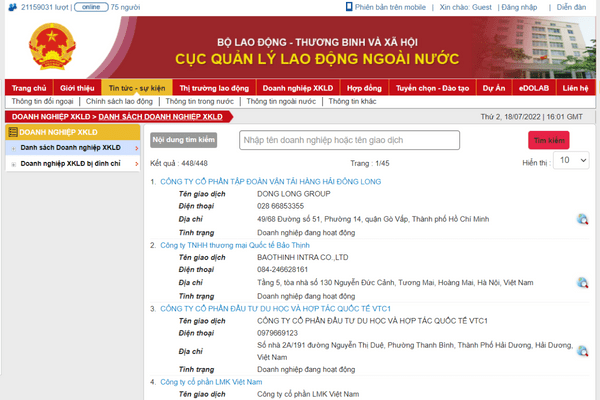Image resolution: width=600 pixels, height=400 pixels.
Task: Open Trang chủ menu item
Action: click(x=29, y=88)
